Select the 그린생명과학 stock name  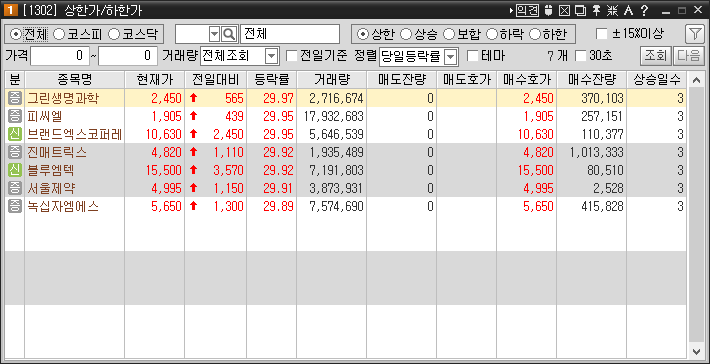tap(62, 98)
